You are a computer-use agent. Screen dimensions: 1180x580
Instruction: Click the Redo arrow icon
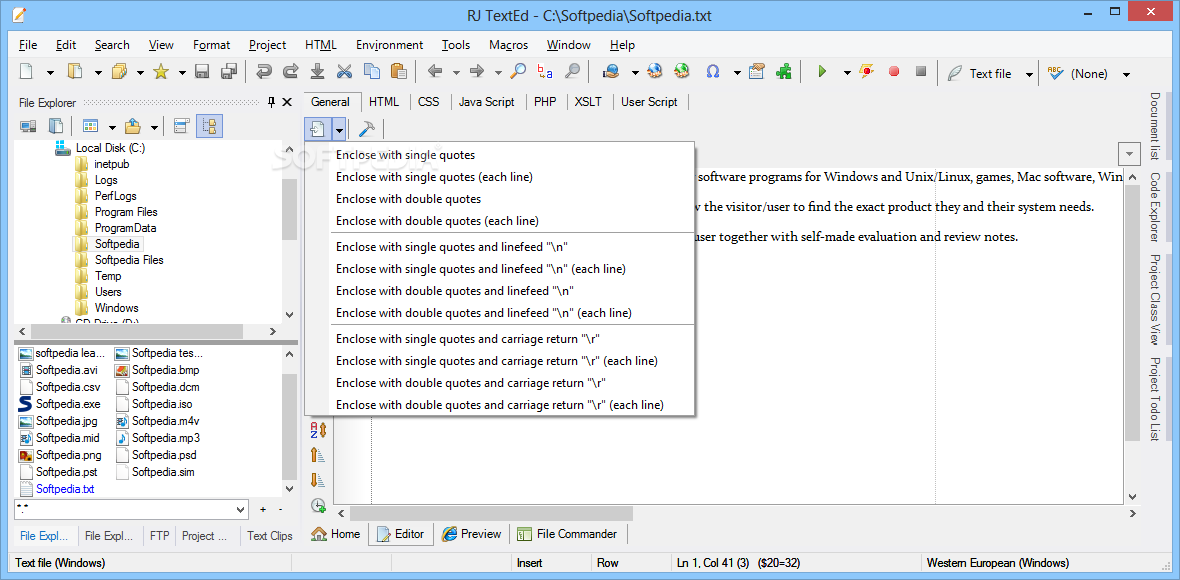click(290, 72)
